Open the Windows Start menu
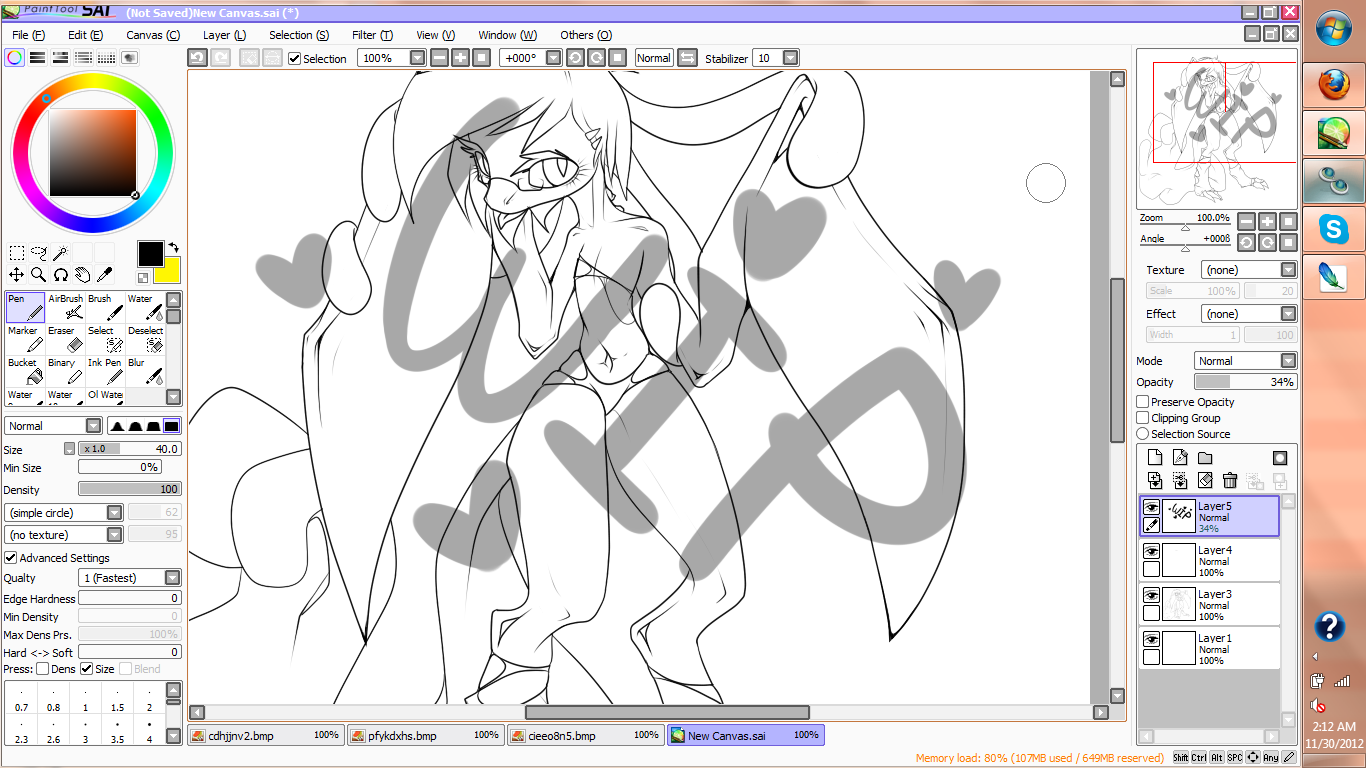The width and height of the screenshot is (1366, 768). [x=1334, y=29]
